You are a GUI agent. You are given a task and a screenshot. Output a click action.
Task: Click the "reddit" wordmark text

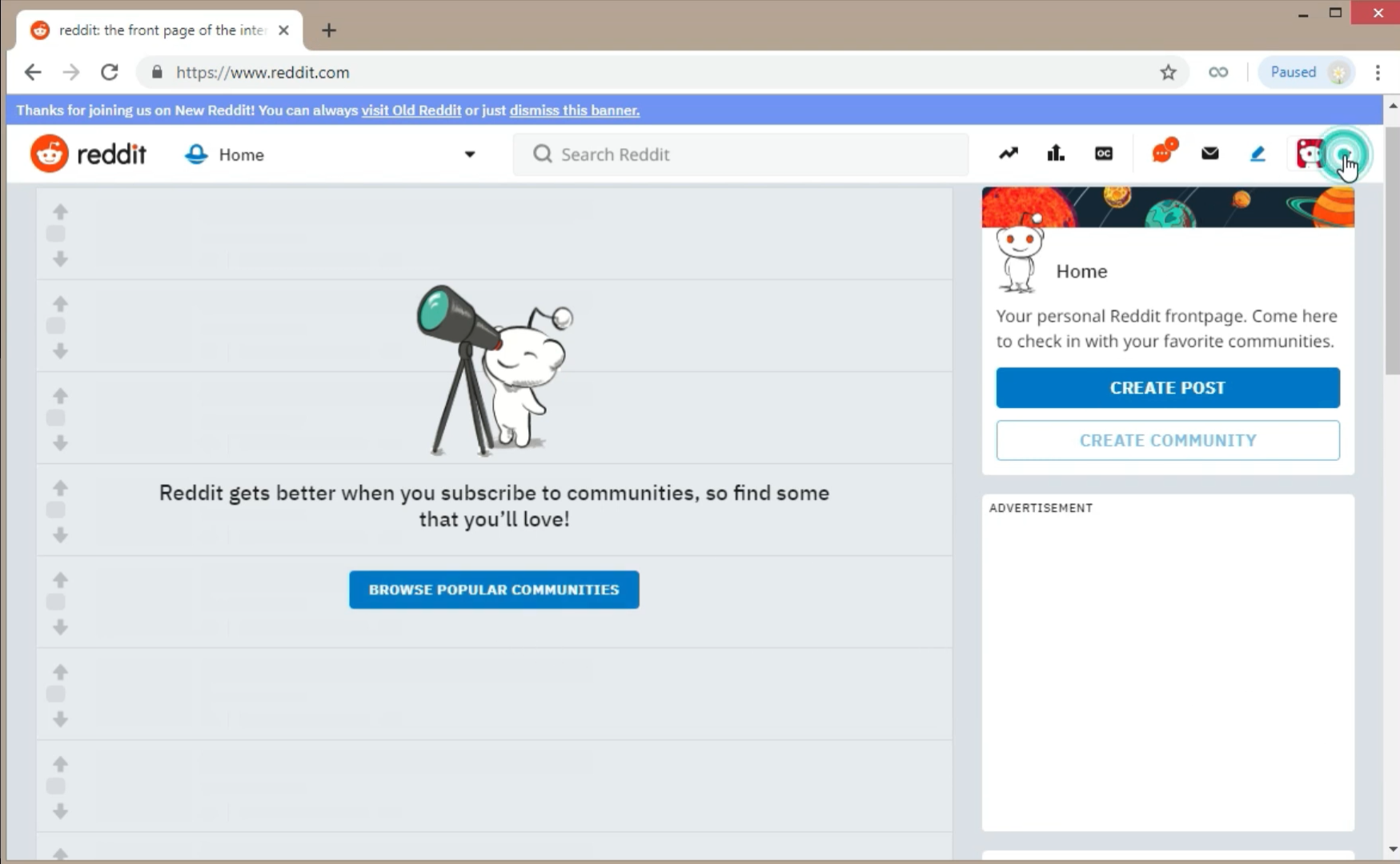pyautogui.click(x=112, y=154)
